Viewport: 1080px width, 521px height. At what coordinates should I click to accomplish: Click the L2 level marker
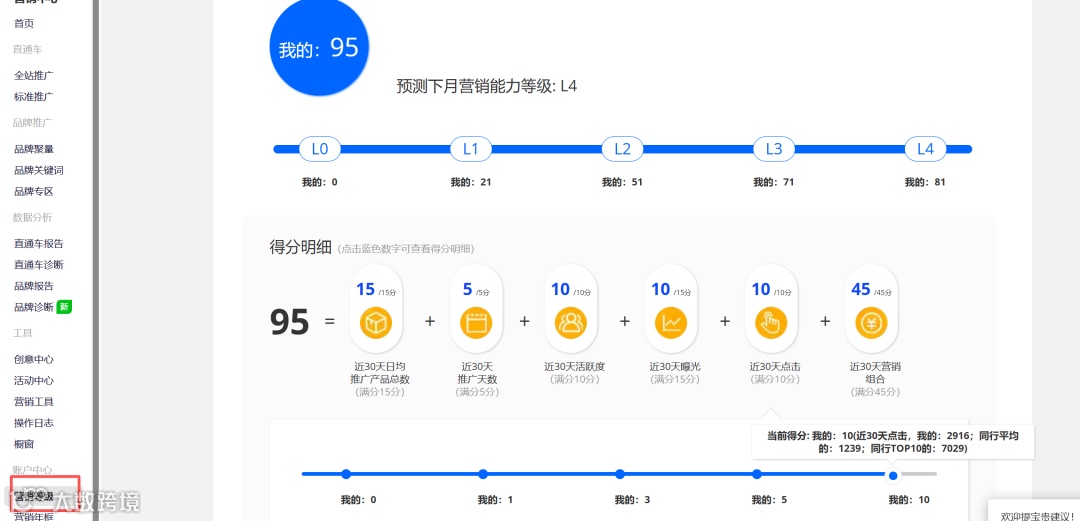click(622, 149)
